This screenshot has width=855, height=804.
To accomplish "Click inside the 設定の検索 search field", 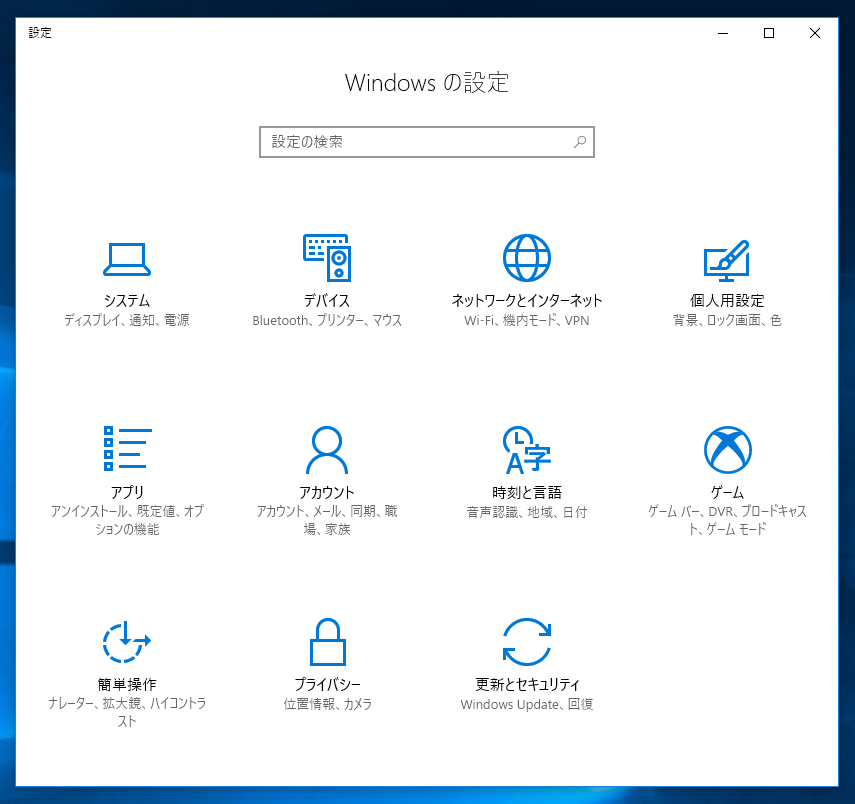I will 426,142.
